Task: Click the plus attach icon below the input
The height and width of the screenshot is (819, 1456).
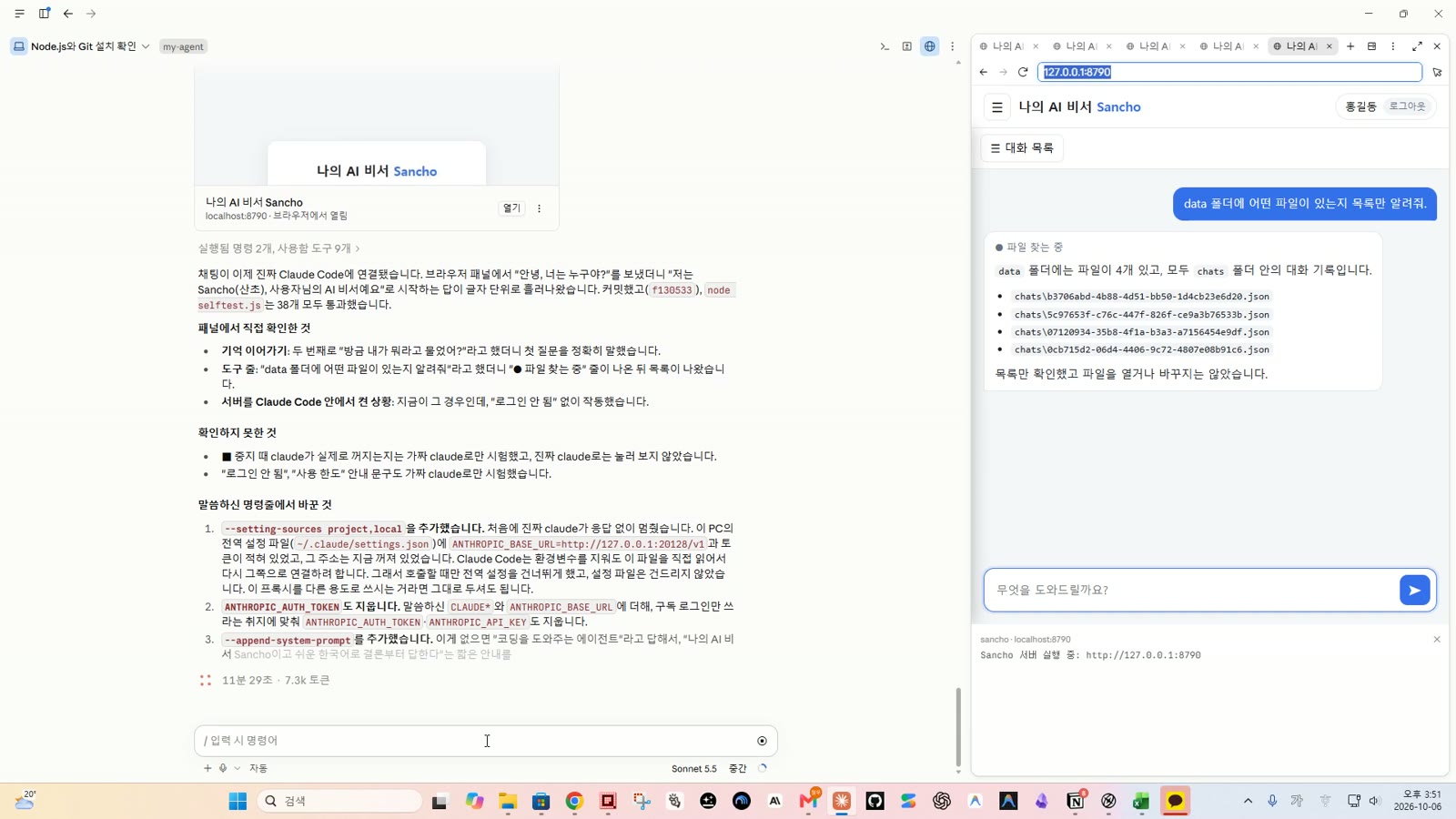Action: pyautogui.click(x=207, y=768)
